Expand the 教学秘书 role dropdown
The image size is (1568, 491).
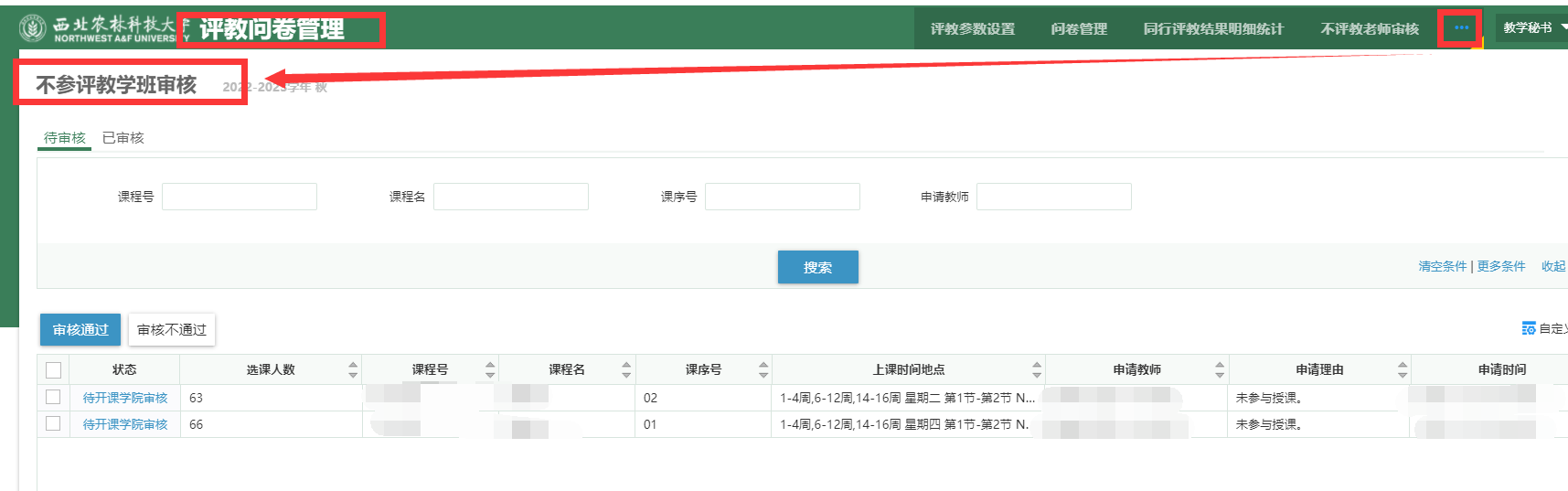(1533, 27)
